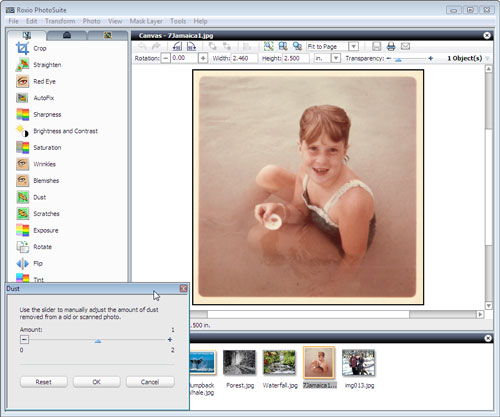Open Brightness and Contrast

coord(57,131)
